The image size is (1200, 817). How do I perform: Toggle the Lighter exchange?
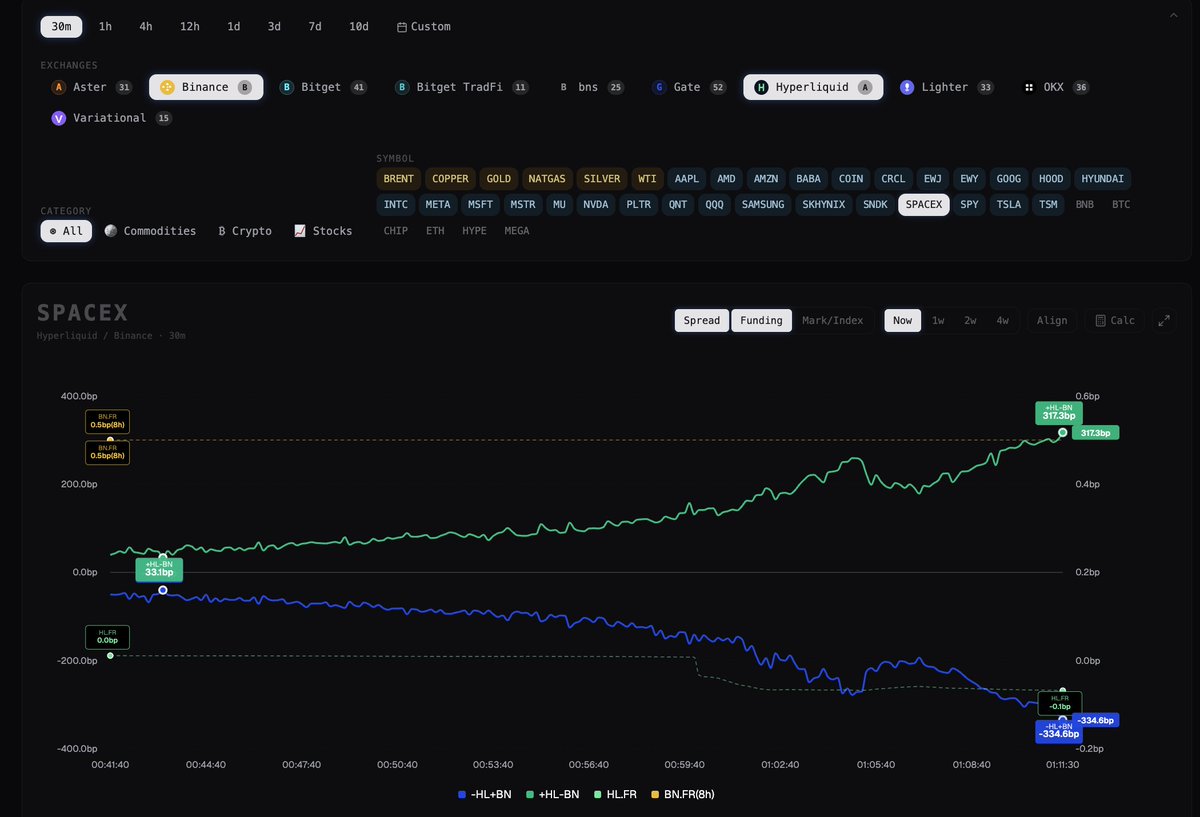[947, 87]
